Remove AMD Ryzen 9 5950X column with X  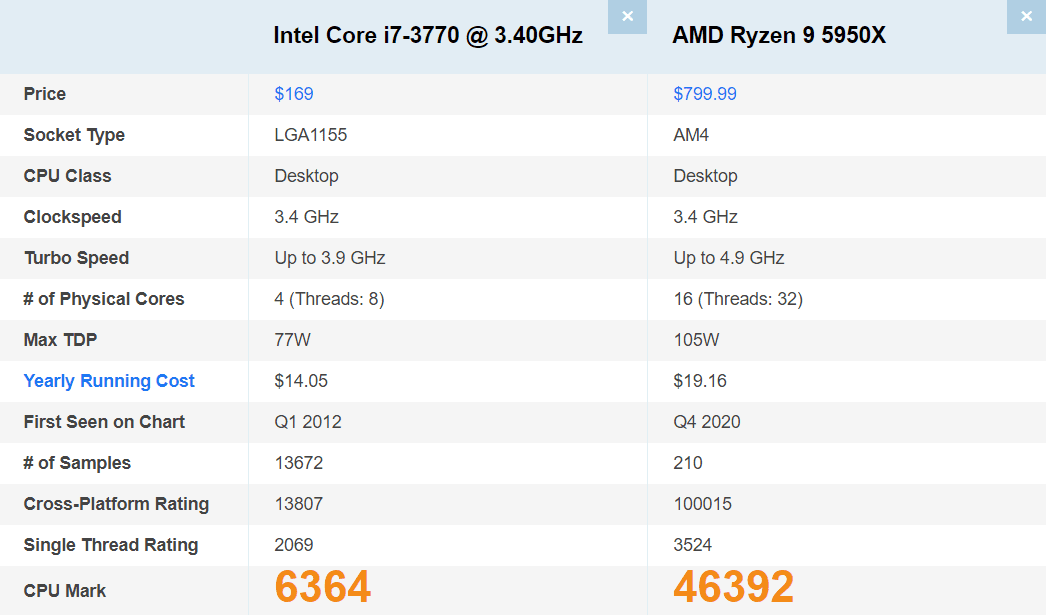tap(1026, 17)
